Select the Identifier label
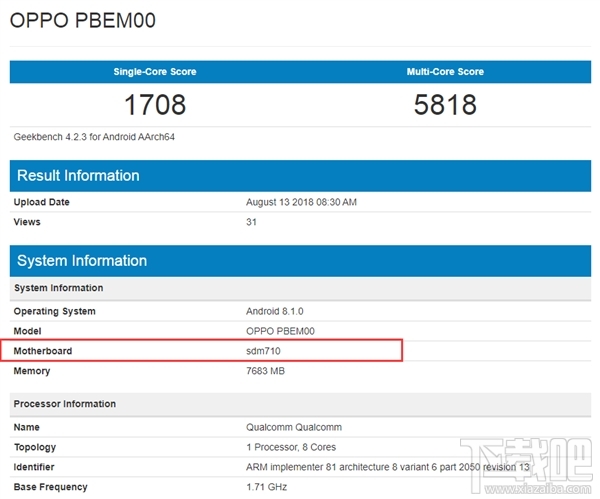The width and height of the screenshot is (600, 499). point(34,467)
